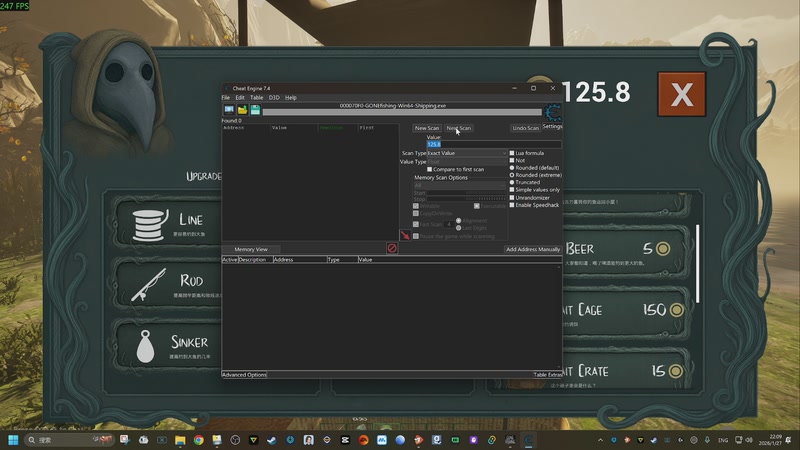Click the microphone icon in the system tray
The width and height of the screenshot is (800, 450).
(707, 440)
